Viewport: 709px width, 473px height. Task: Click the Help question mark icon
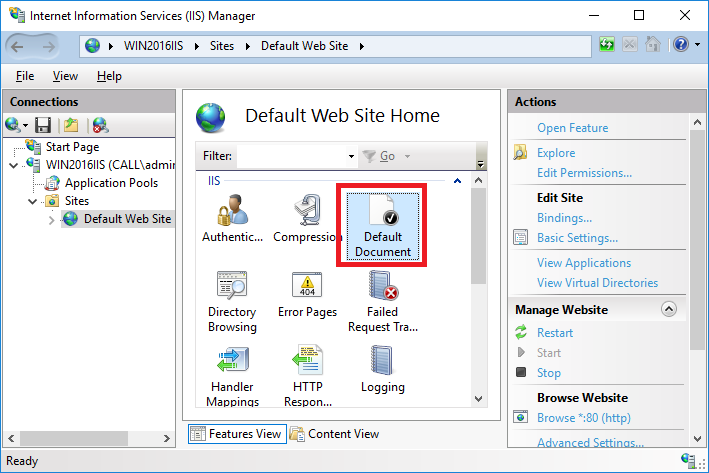681,44
